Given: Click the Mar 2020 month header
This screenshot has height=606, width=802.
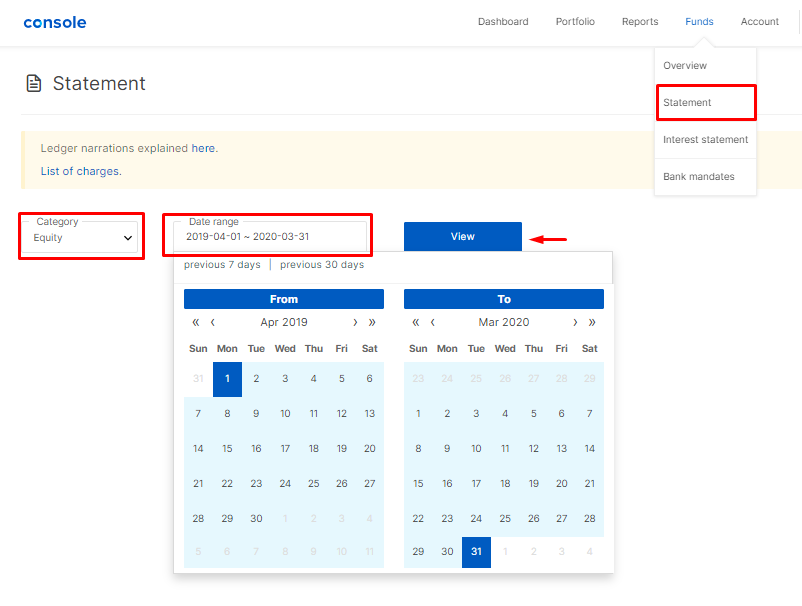Looking at the screenshot, I should 504,322.
